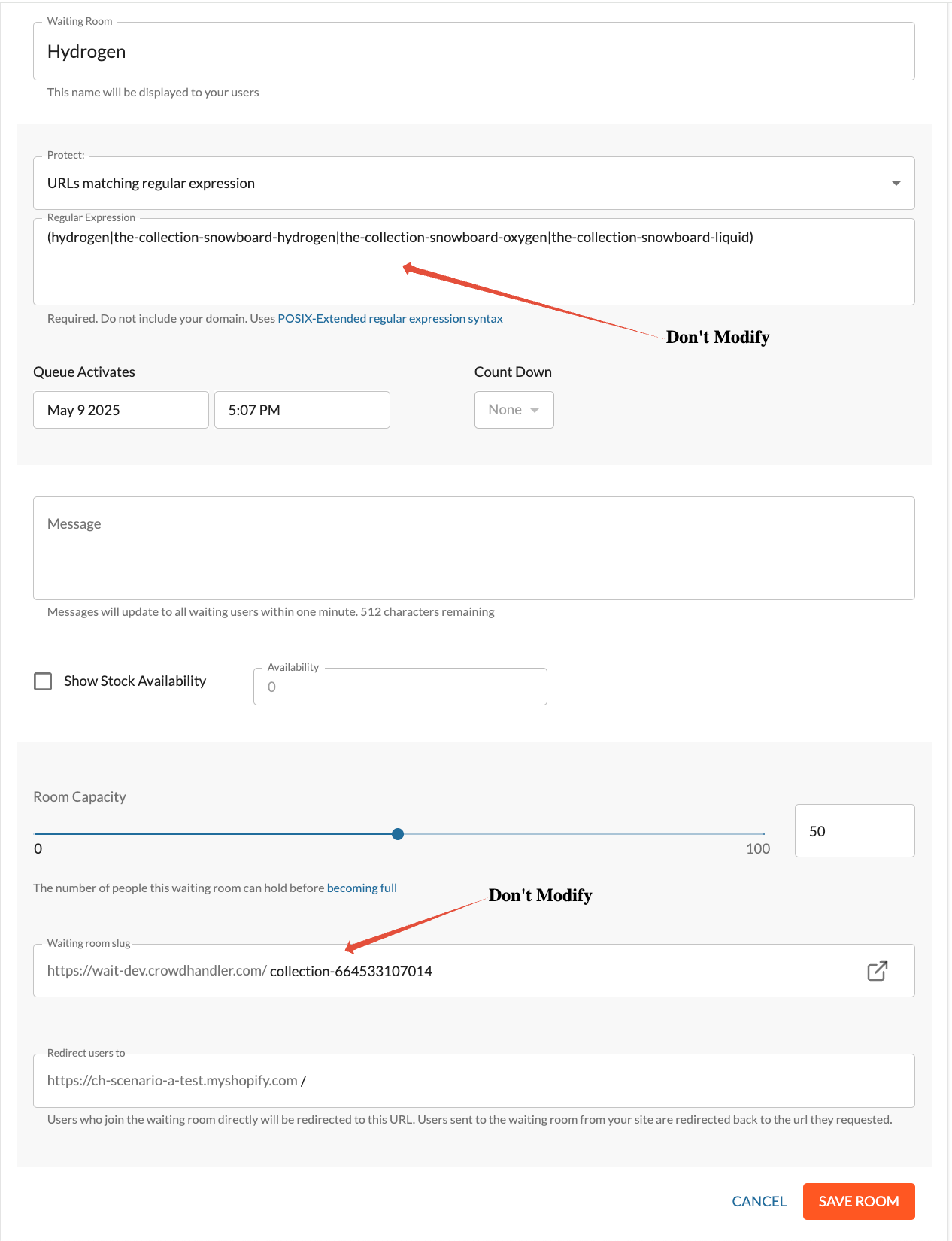Open POSIX-Extended regular expression syntax link
This screenshot has height=1241, width=952.
pos(390,319)
